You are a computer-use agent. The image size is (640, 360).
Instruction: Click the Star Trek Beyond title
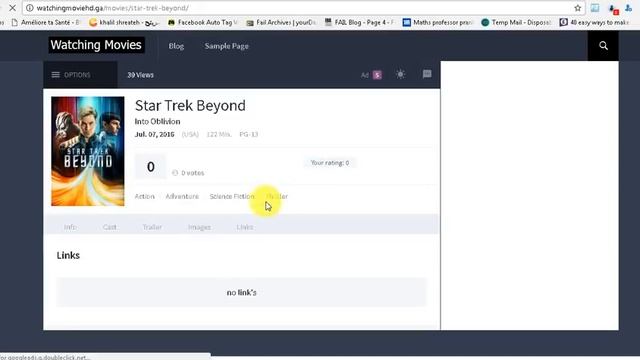tap(190, 105)
